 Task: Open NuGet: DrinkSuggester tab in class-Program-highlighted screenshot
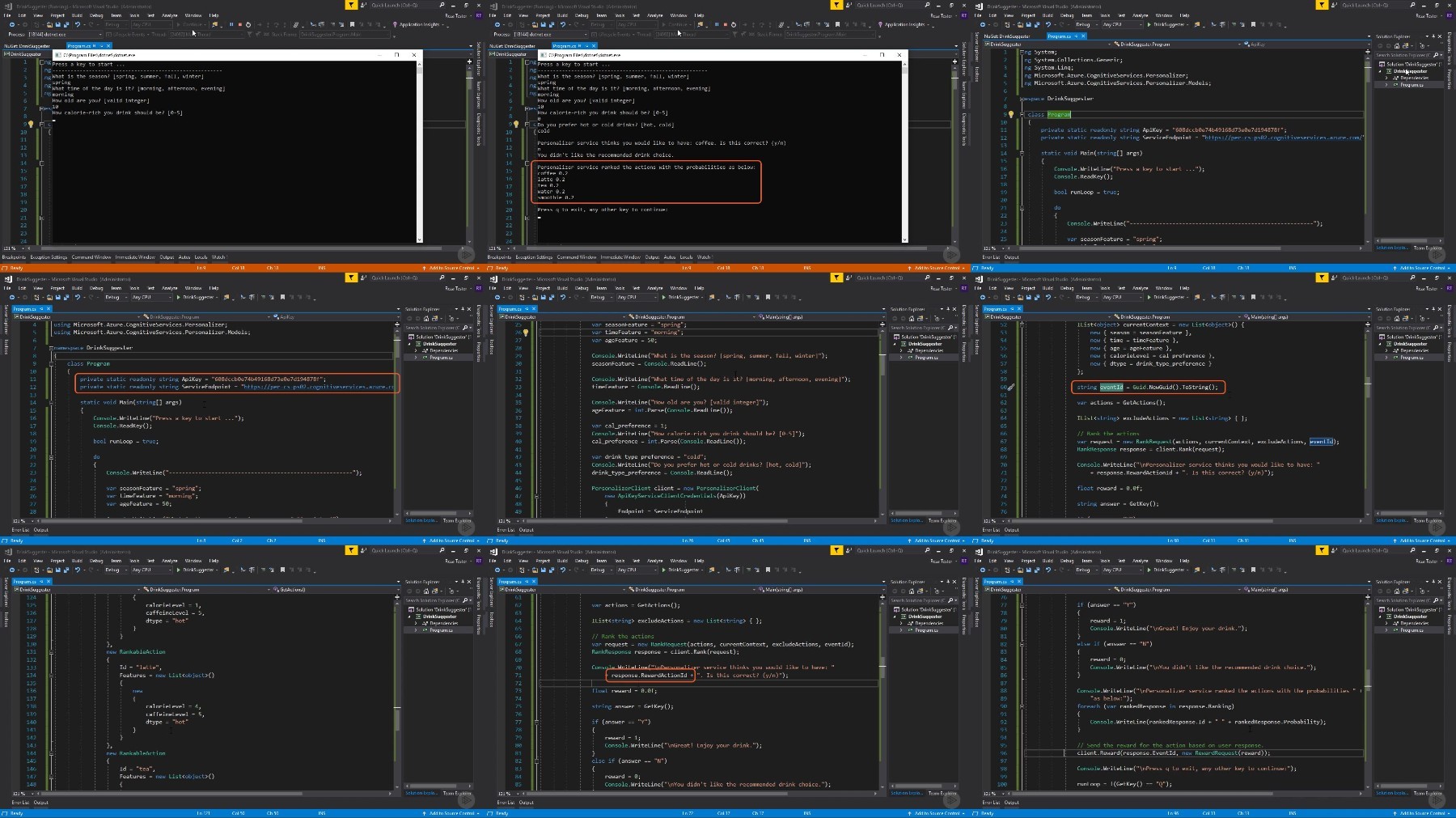pyautogui.click(x=1007, y=36)
